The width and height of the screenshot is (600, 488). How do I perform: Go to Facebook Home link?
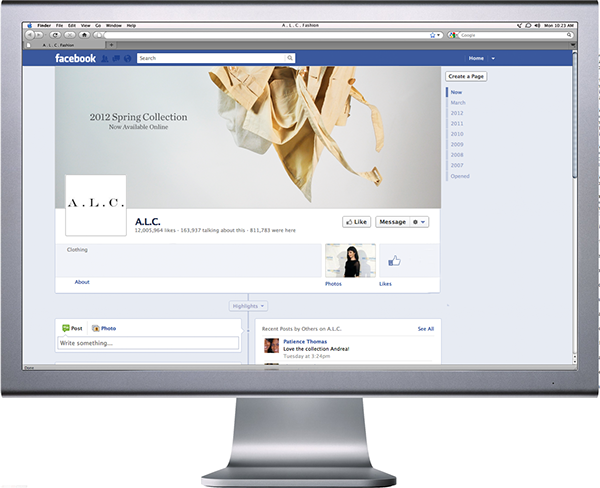click(x=476, y=59)
